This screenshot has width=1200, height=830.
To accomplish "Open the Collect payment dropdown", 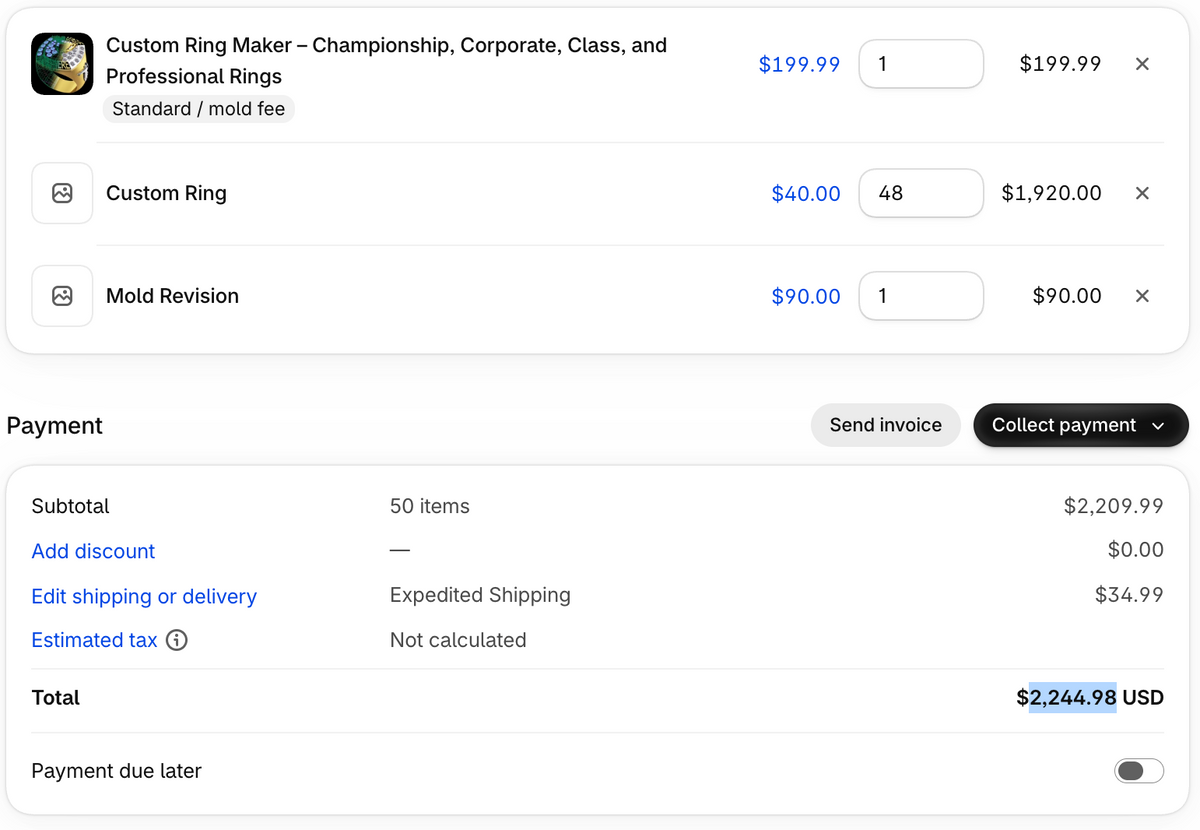I will [x=1081, y=425].
